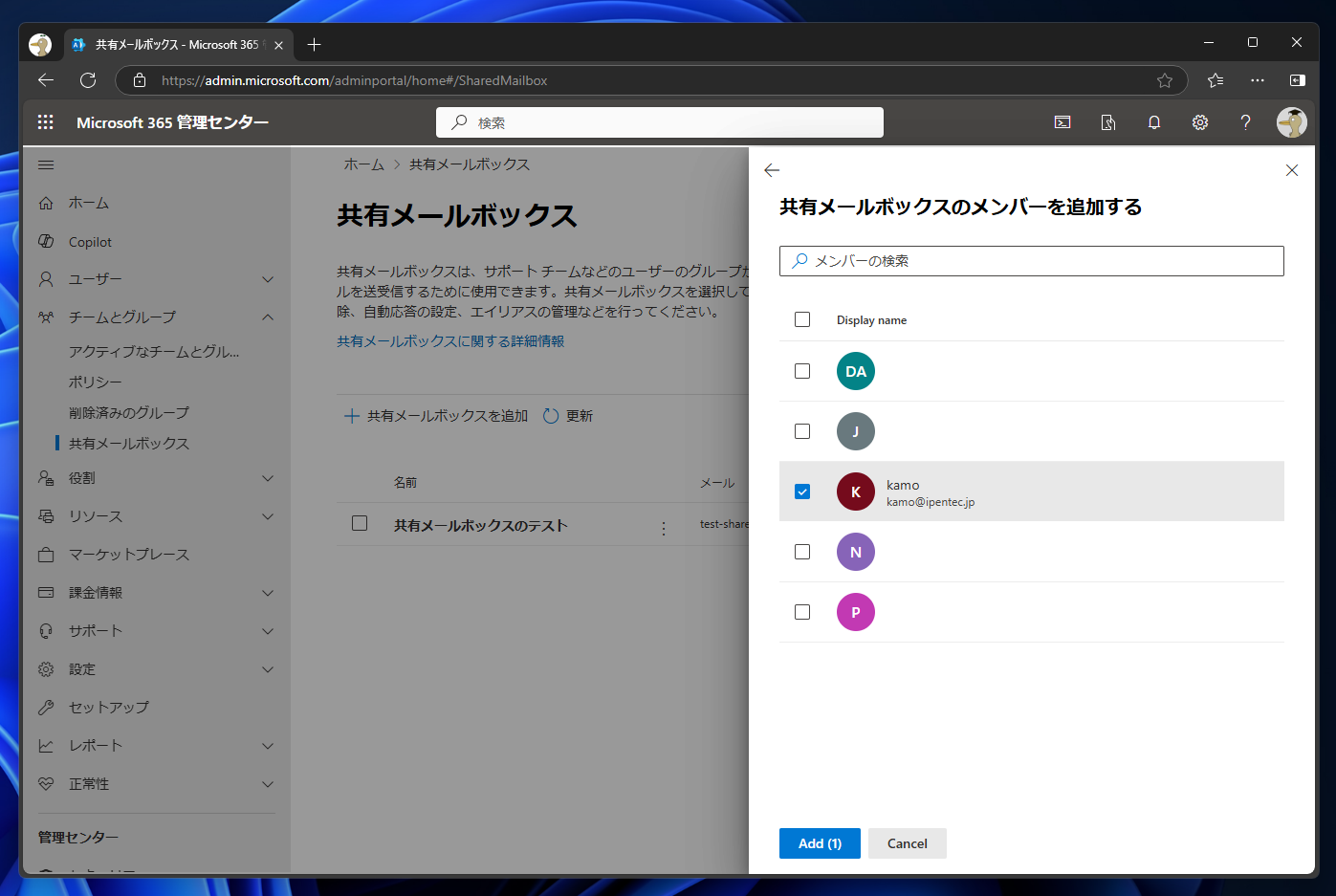Check the Display name select-all checkbox
1336x896 pixels.
[802, 318]
